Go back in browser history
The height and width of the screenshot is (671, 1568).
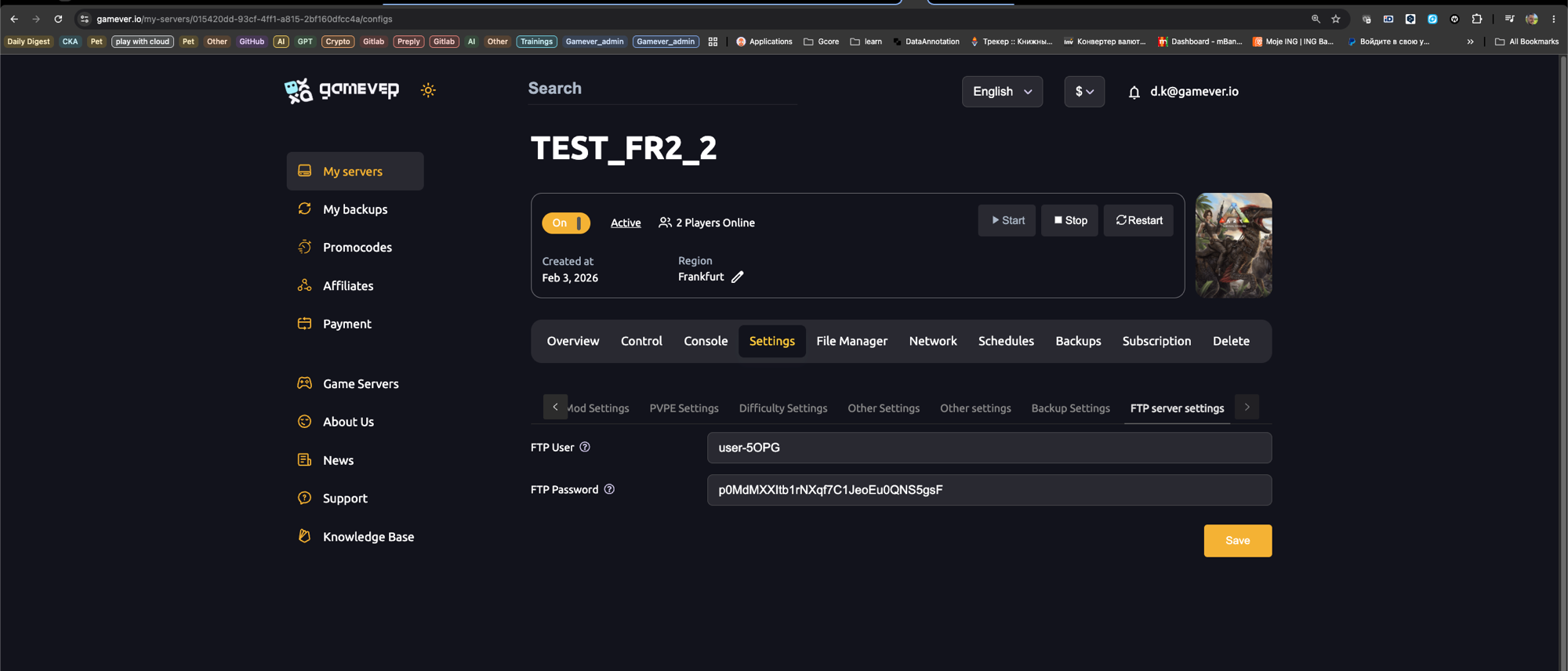14,19
